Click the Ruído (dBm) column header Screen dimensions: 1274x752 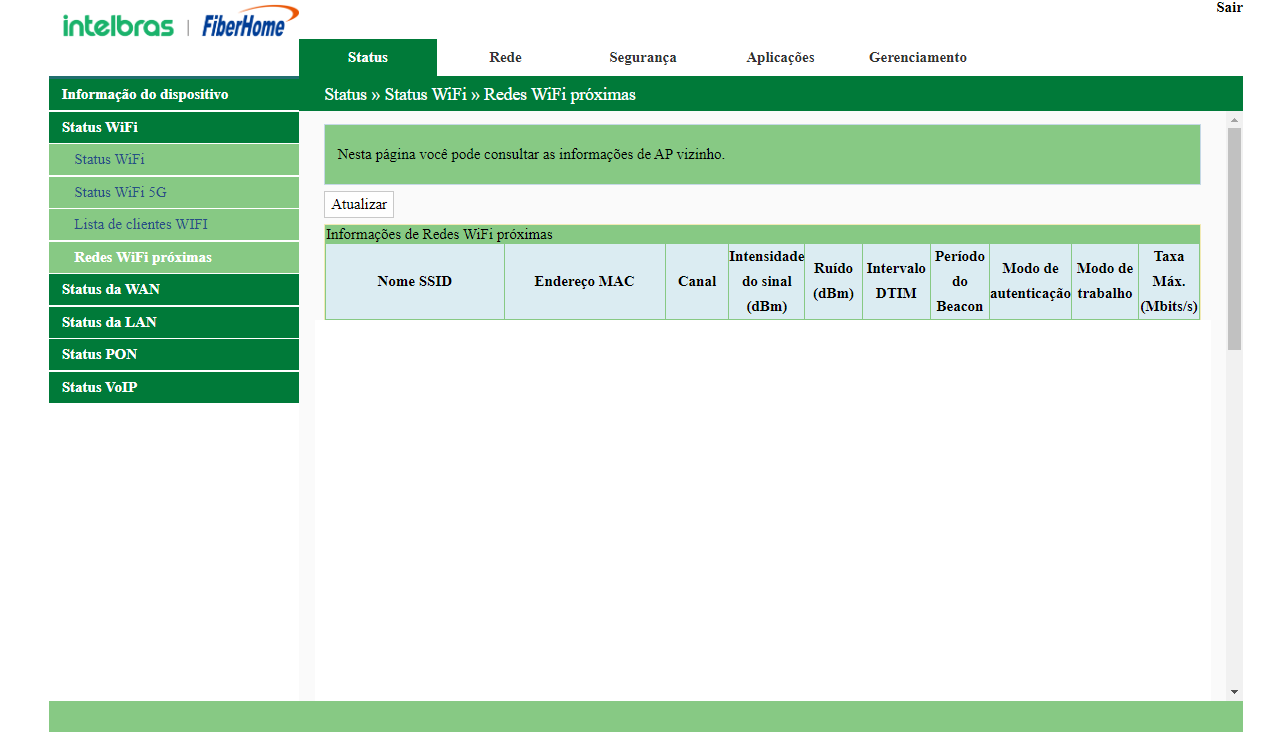tap(833, 282)
